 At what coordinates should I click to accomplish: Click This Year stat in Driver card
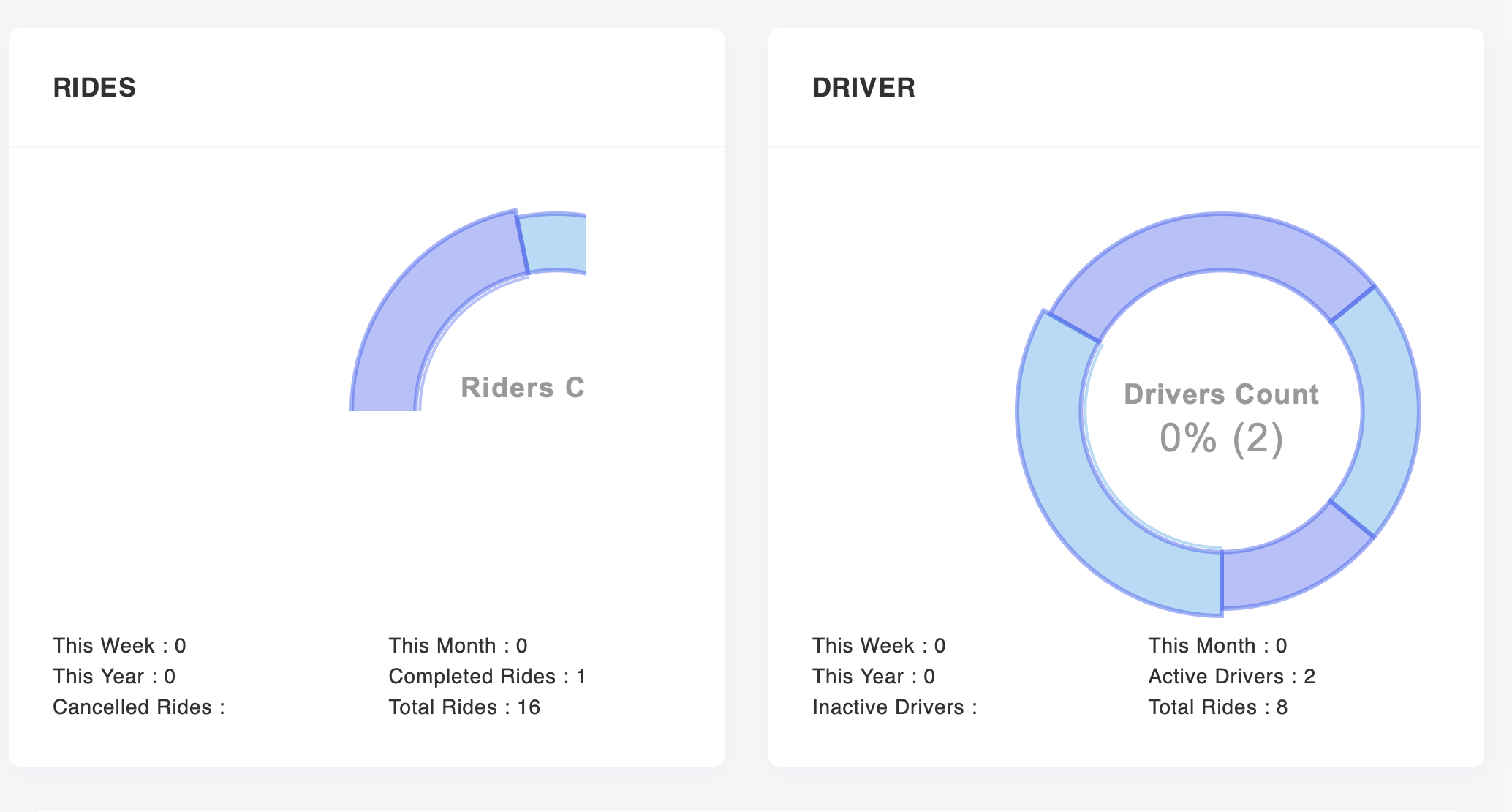874,677
